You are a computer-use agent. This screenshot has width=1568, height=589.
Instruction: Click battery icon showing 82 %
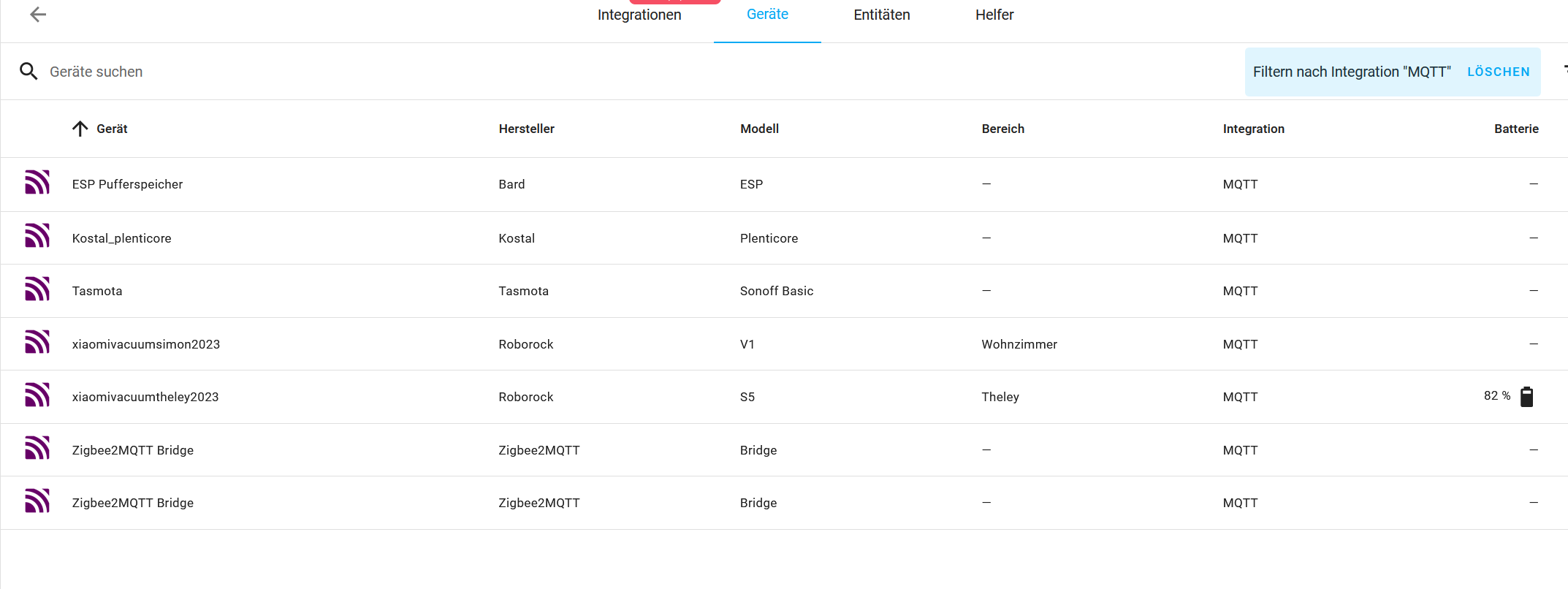pyautogui.click(x=1526, y=397)
